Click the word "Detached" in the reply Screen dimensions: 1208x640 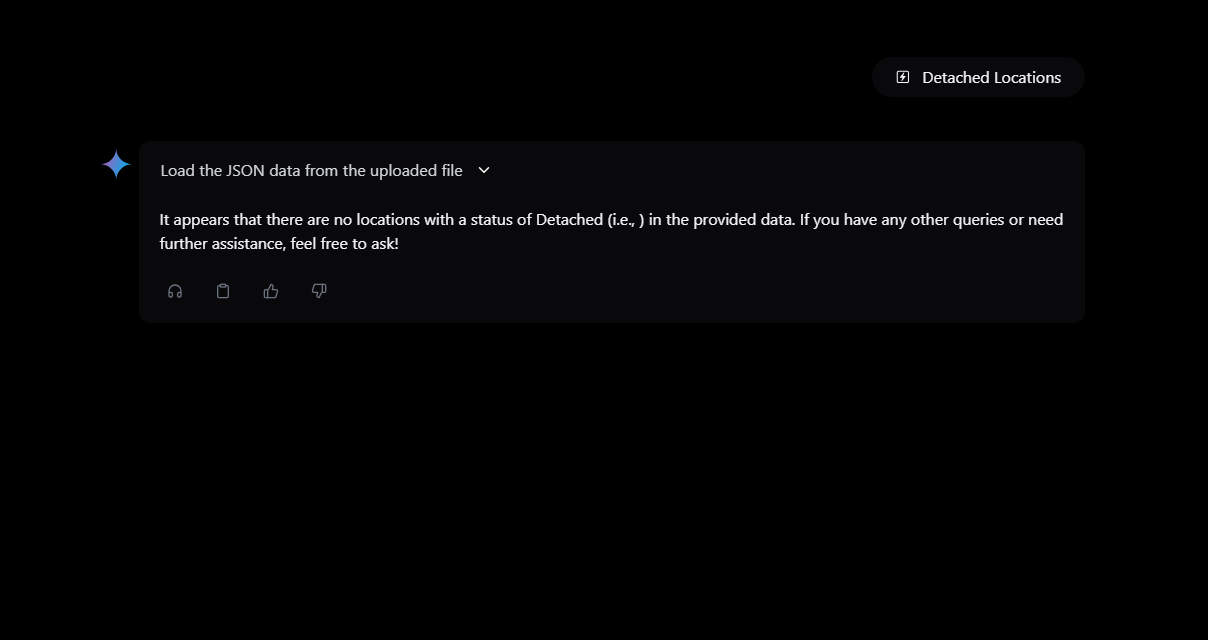coord(569,219)
